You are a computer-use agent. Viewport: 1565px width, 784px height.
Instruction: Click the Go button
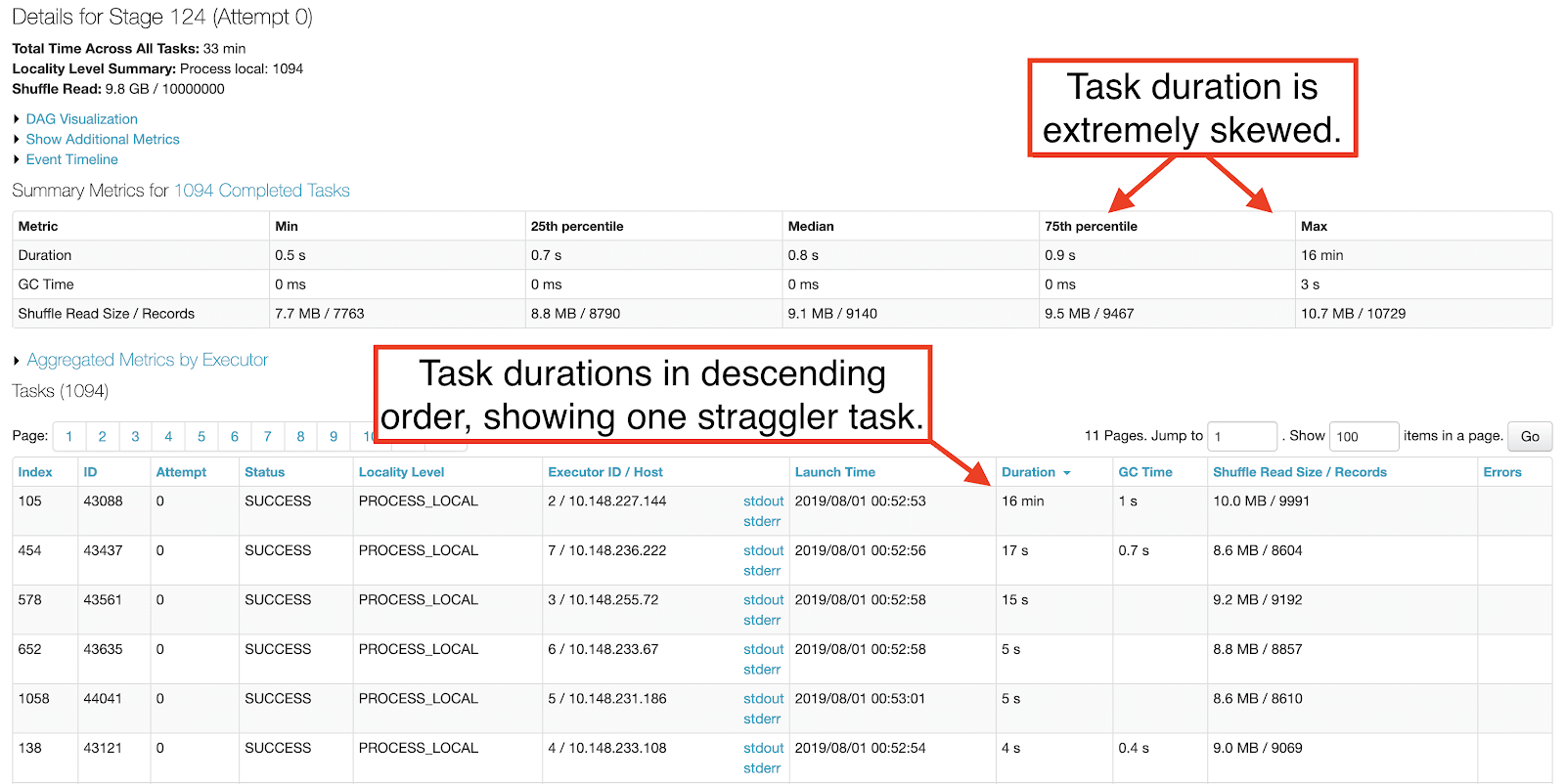click(x=1530, y=437)
